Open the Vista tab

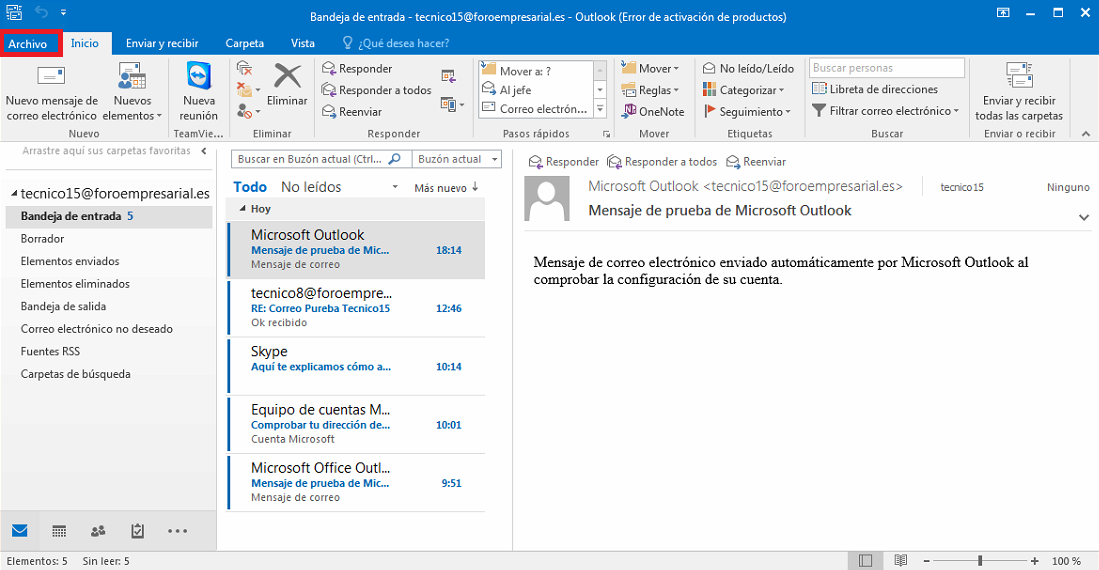[303, 43]
